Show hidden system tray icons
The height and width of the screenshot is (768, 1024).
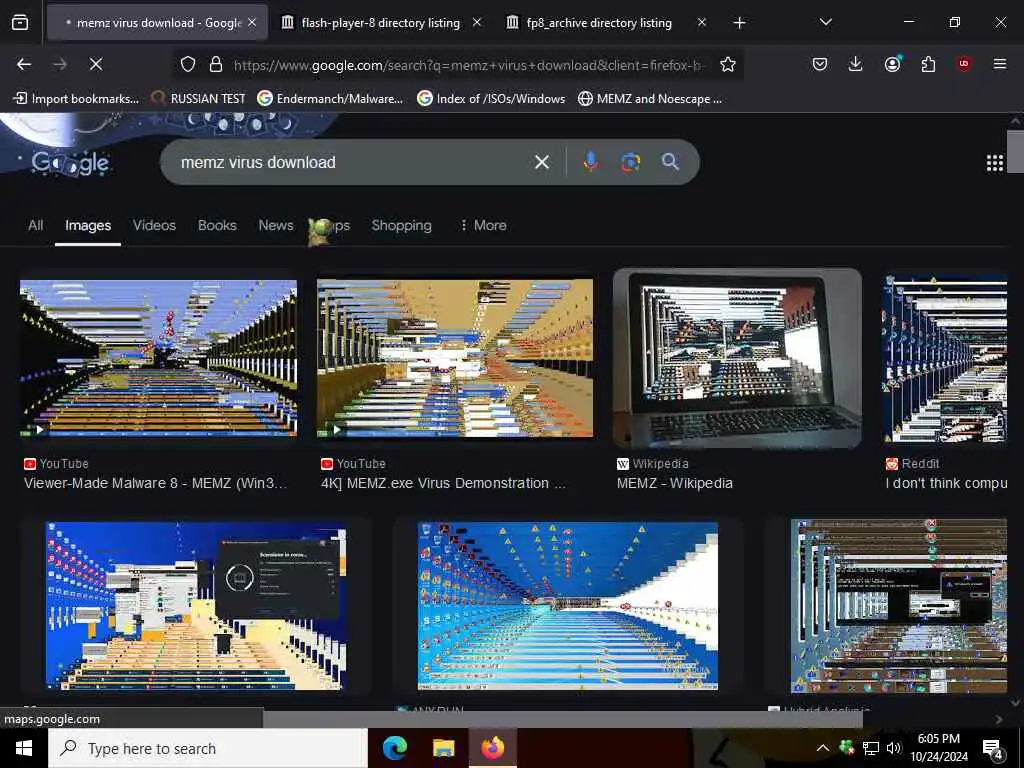point(823,748)
